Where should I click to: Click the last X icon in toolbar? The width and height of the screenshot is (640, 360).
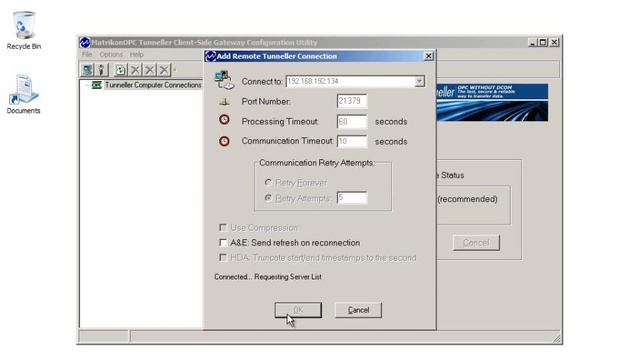(x=164, y=70)
